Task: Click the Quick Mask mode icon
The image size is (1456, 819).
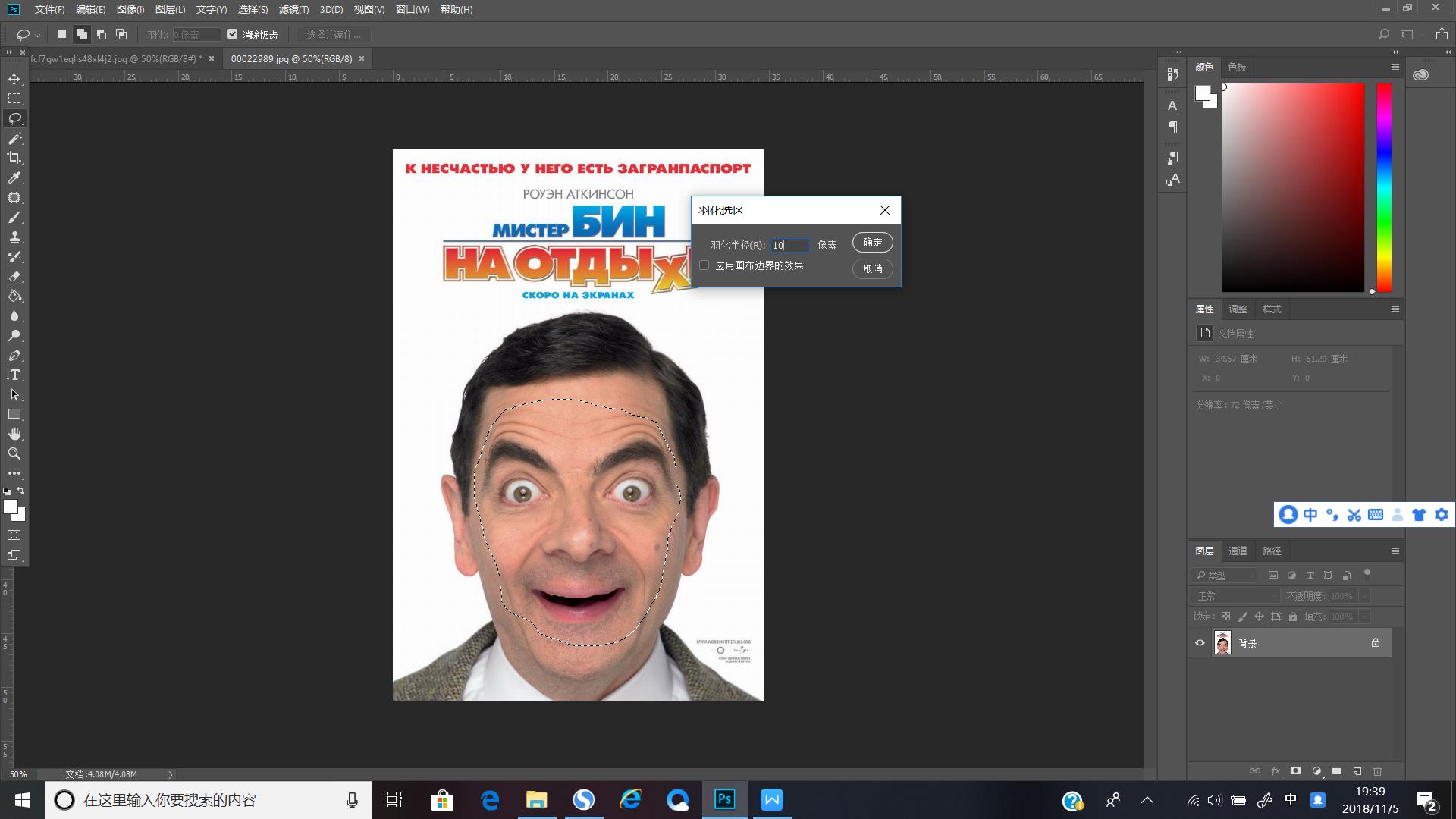Action: pyautogui.click(x=14, y=535)
